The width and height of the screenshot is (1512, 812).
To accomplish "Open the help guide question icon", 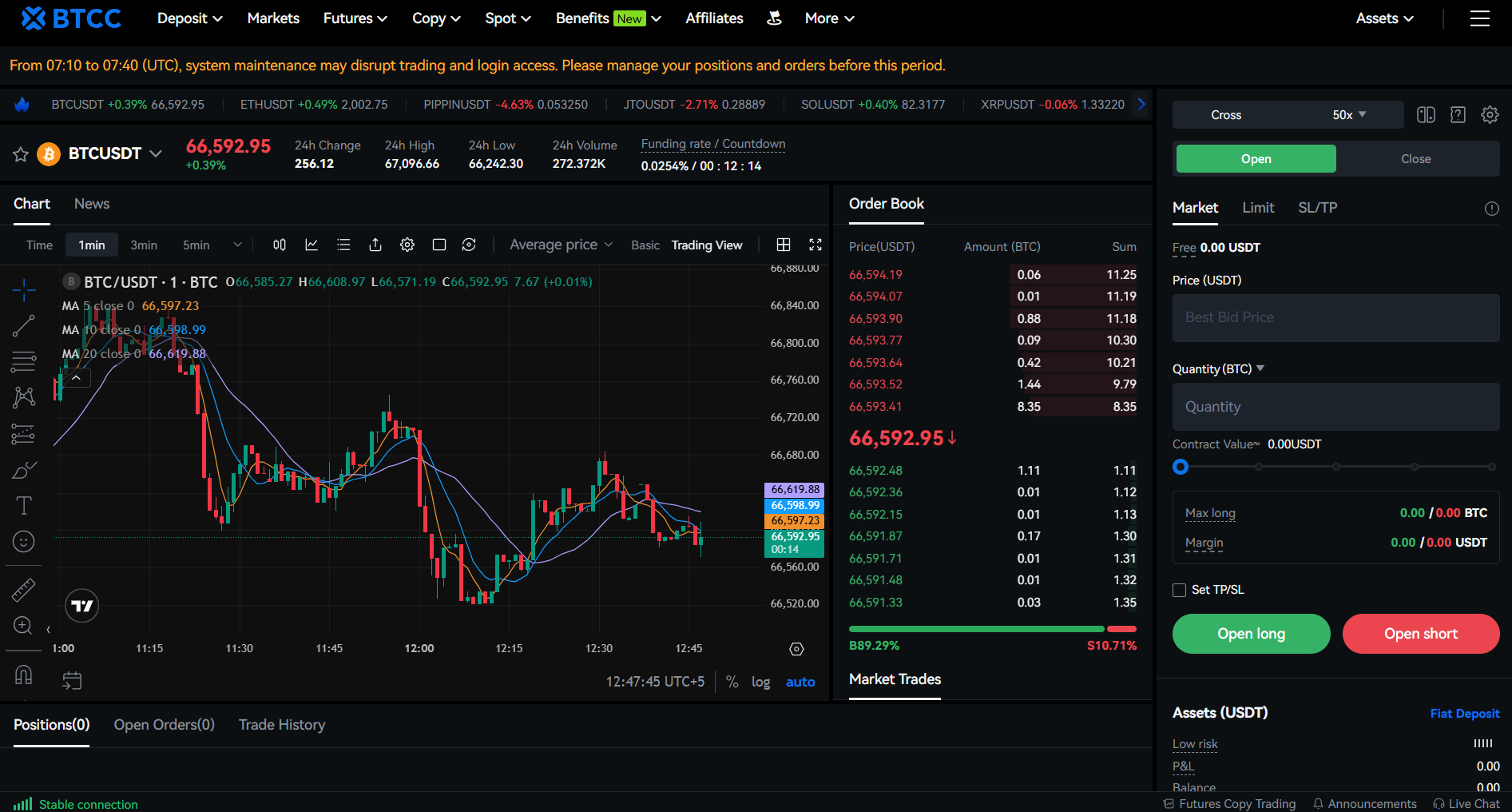I will pyautogui.click(x=1458, y=115).
